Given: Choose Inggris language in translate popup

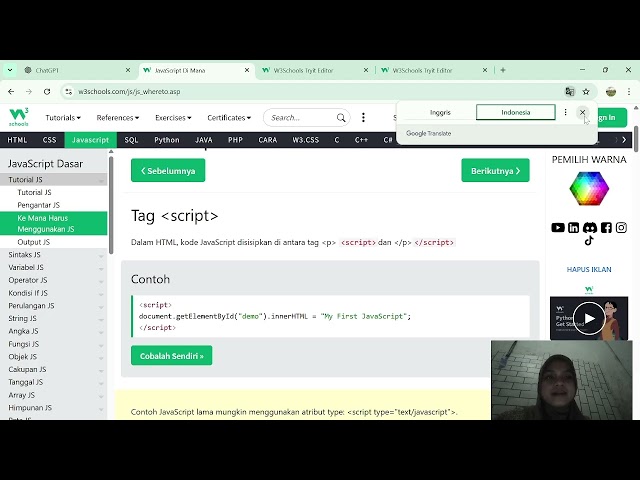Looking at the screenshot, I should [x=440, y=112].
